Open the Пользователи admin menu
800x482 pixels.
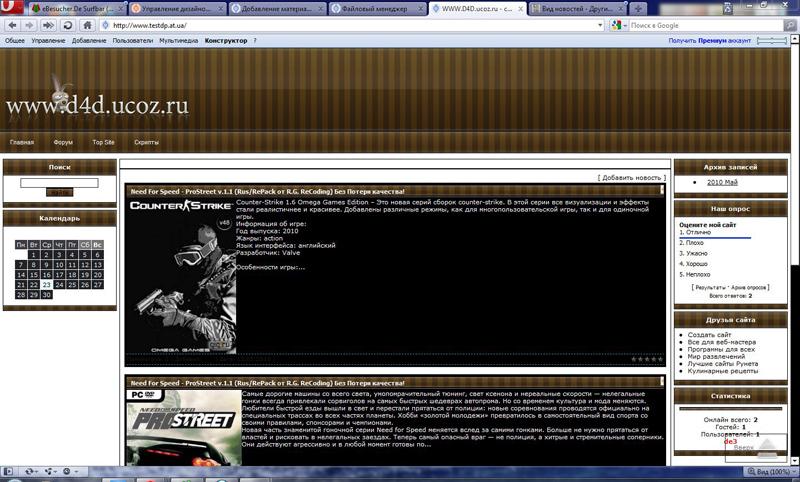click(x=133, y=40)
